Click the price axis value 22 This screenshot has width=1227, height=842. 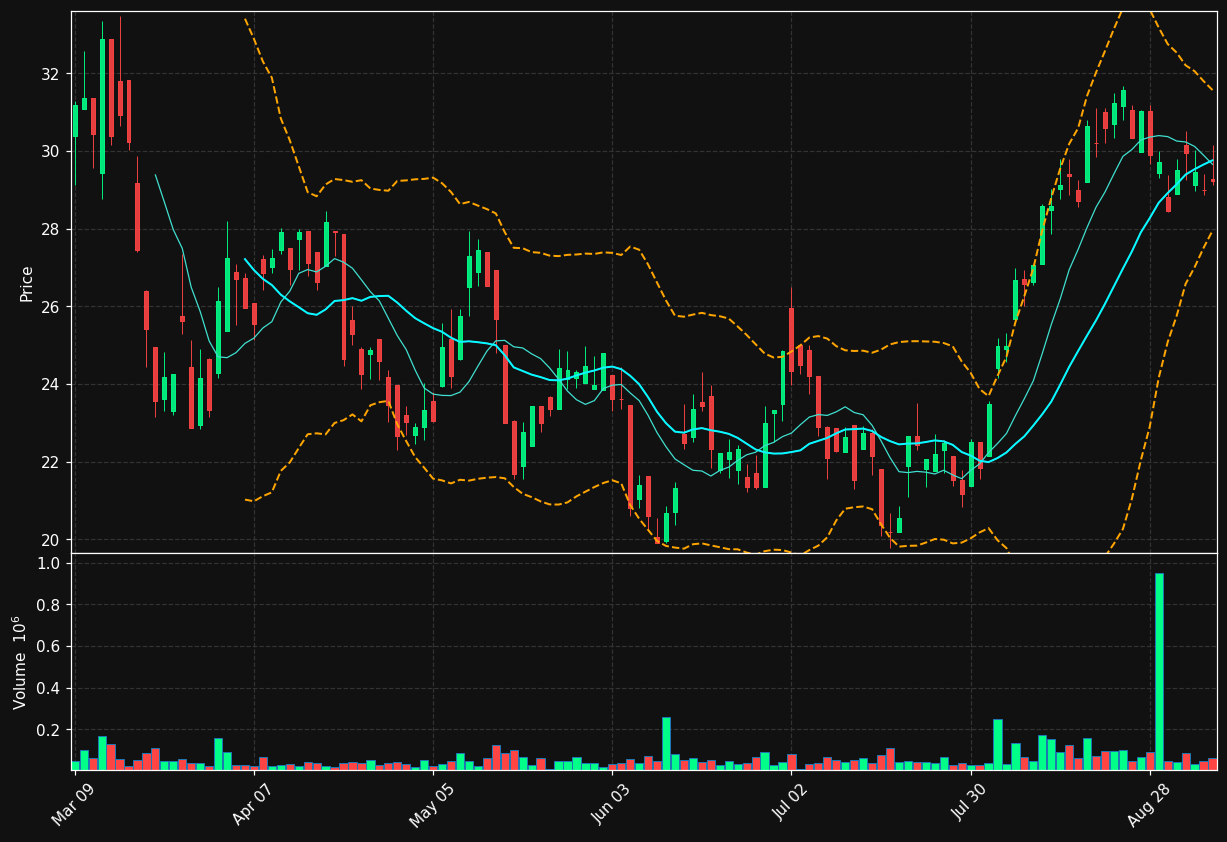coord(51,462)
